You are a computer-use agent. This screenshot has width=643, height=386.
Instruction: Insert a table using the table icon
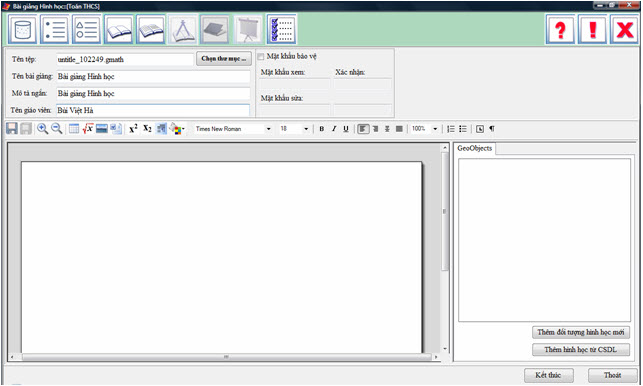click(74, 129)
